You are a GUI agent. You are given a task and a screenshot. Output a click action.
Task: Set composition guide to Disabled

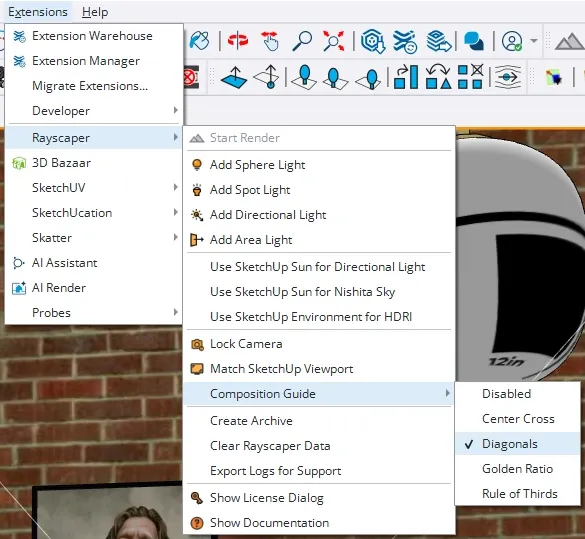tap(517, 394)
